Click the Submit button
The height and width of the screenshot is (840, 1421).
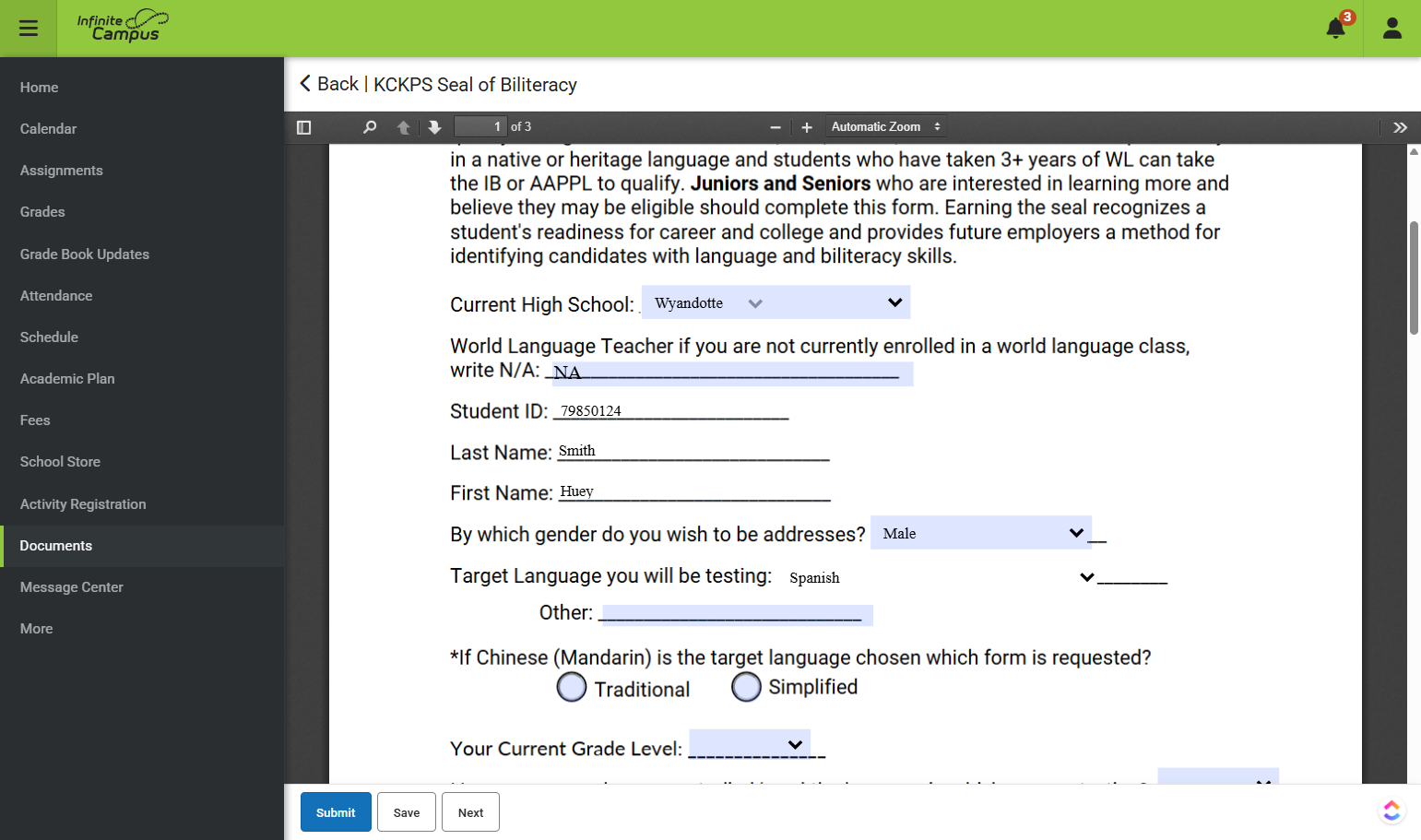click(x=336, y=812)
